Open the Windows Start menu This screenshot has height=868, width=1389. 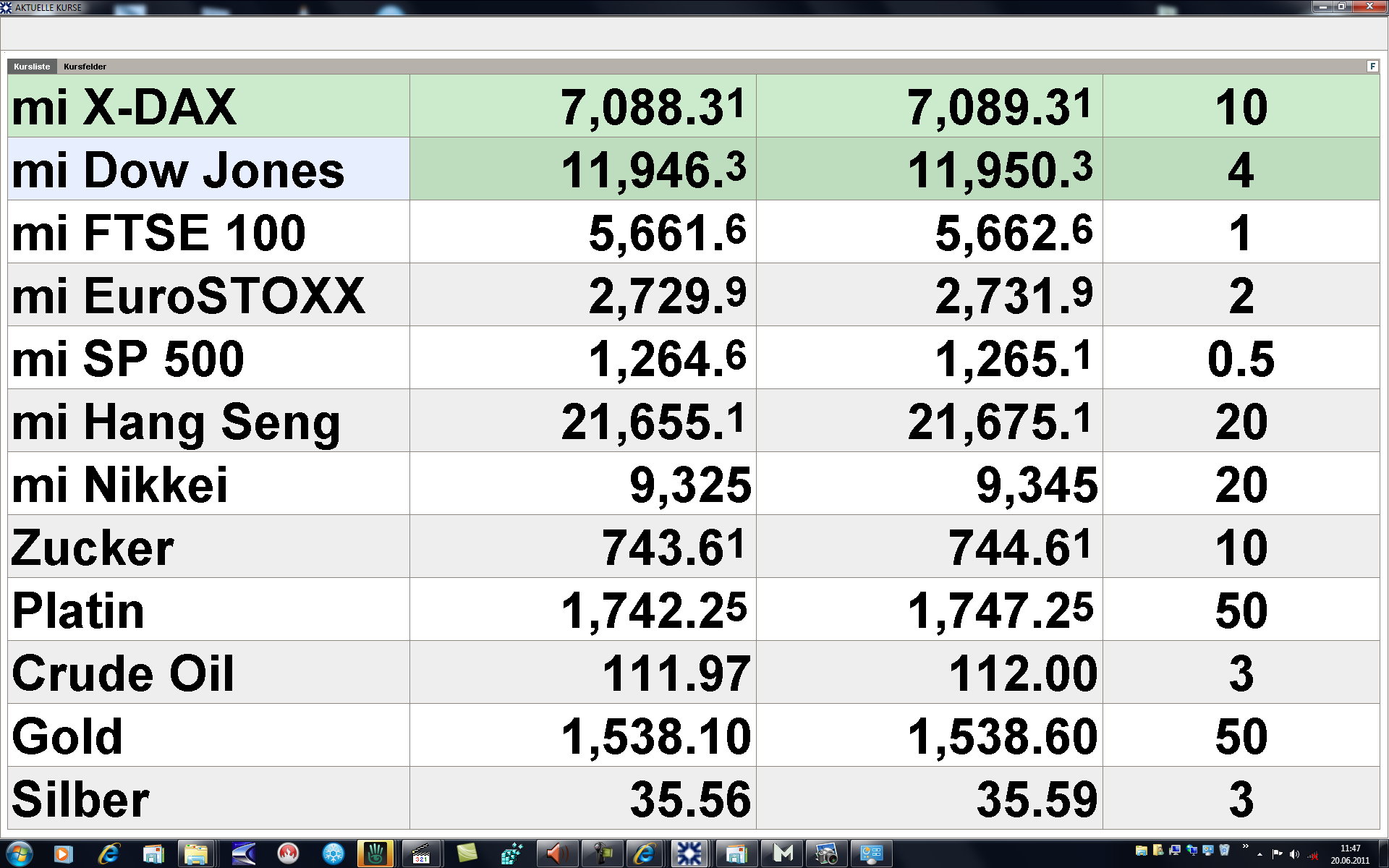tap(19, 854)
